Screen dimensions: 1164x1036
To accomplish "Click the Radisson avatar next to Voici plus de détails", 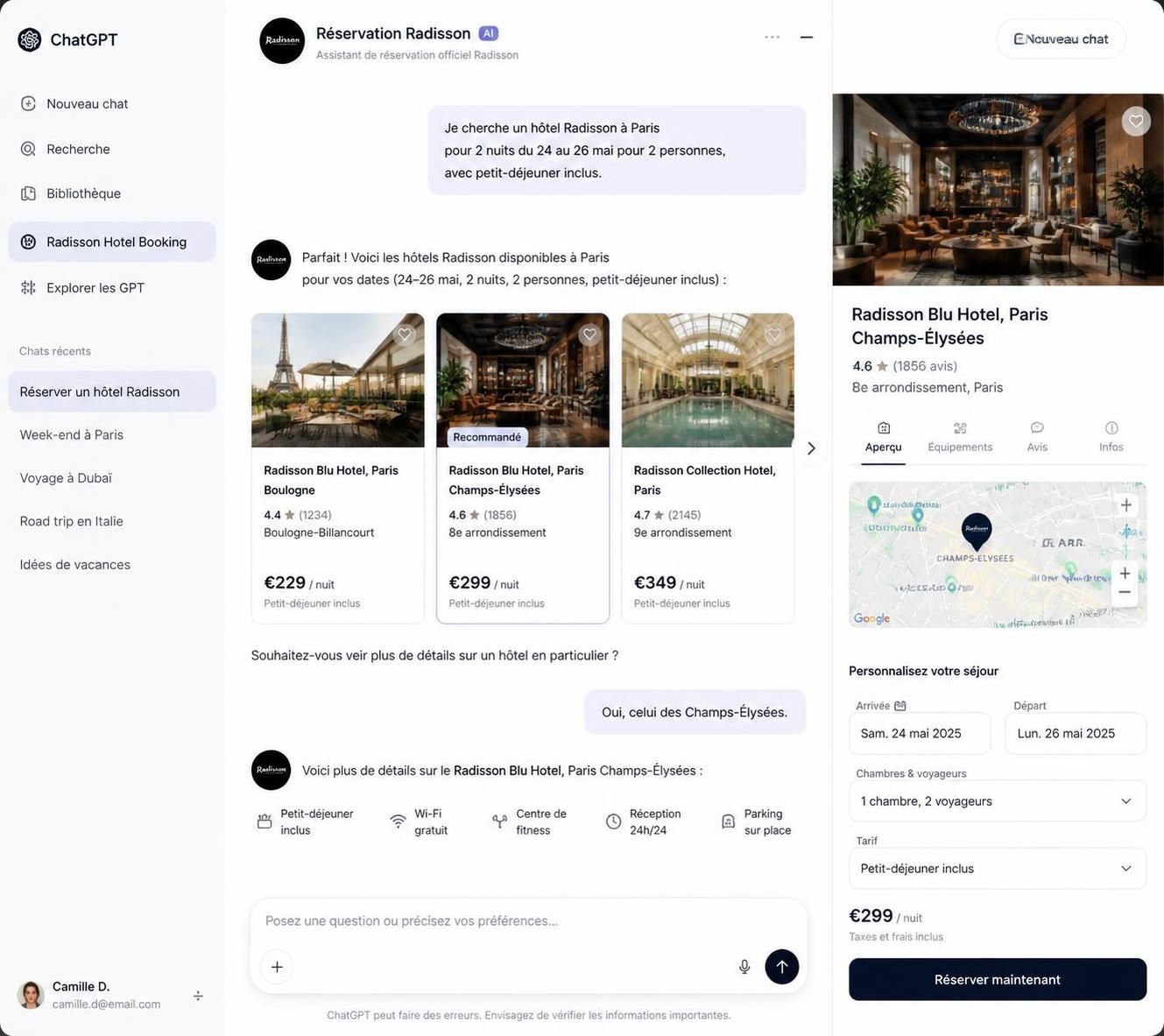I will 272,770.
